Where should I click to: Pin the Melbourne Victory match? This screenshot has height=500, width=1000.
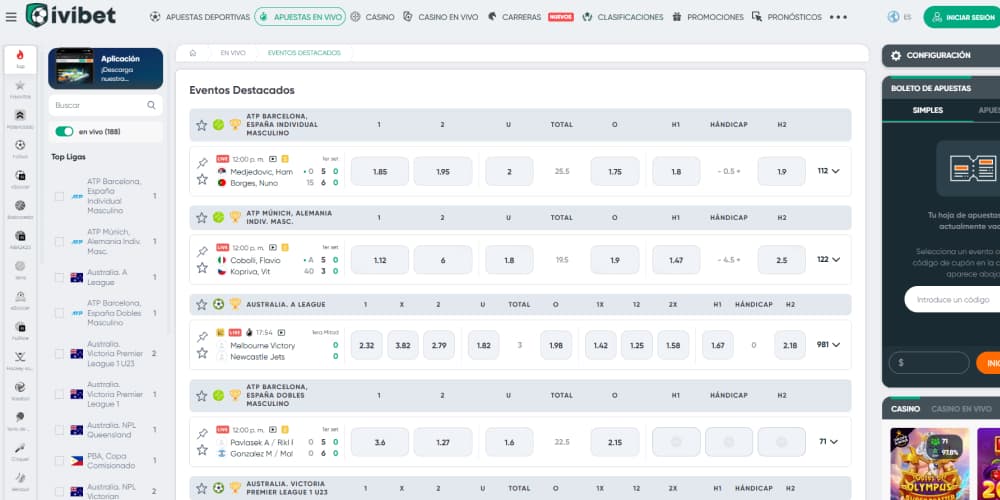[202, 337]
